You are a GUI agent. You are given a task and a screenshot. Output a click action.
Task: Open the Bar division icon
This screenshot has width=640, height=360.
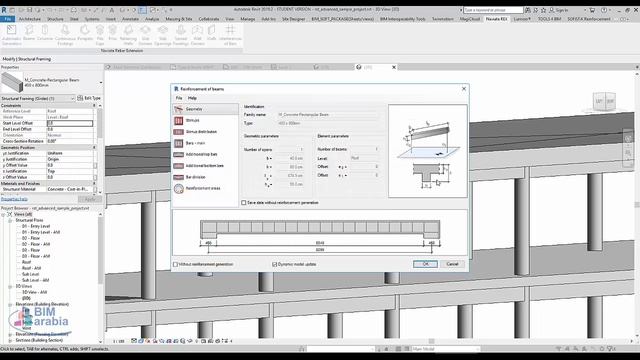pyautogui.click(x=178, y=177)
